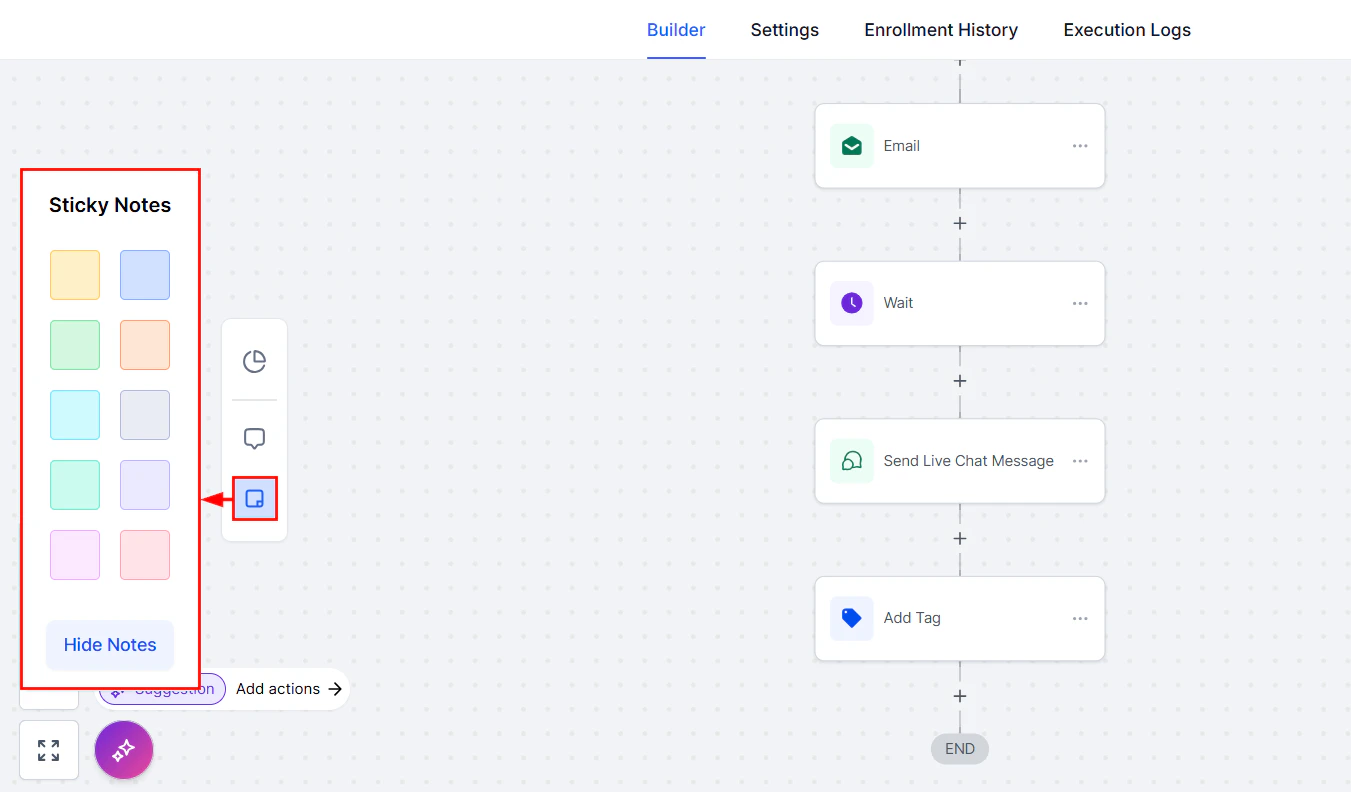Open the options menu on the Email step

[x=1079, y=145]
